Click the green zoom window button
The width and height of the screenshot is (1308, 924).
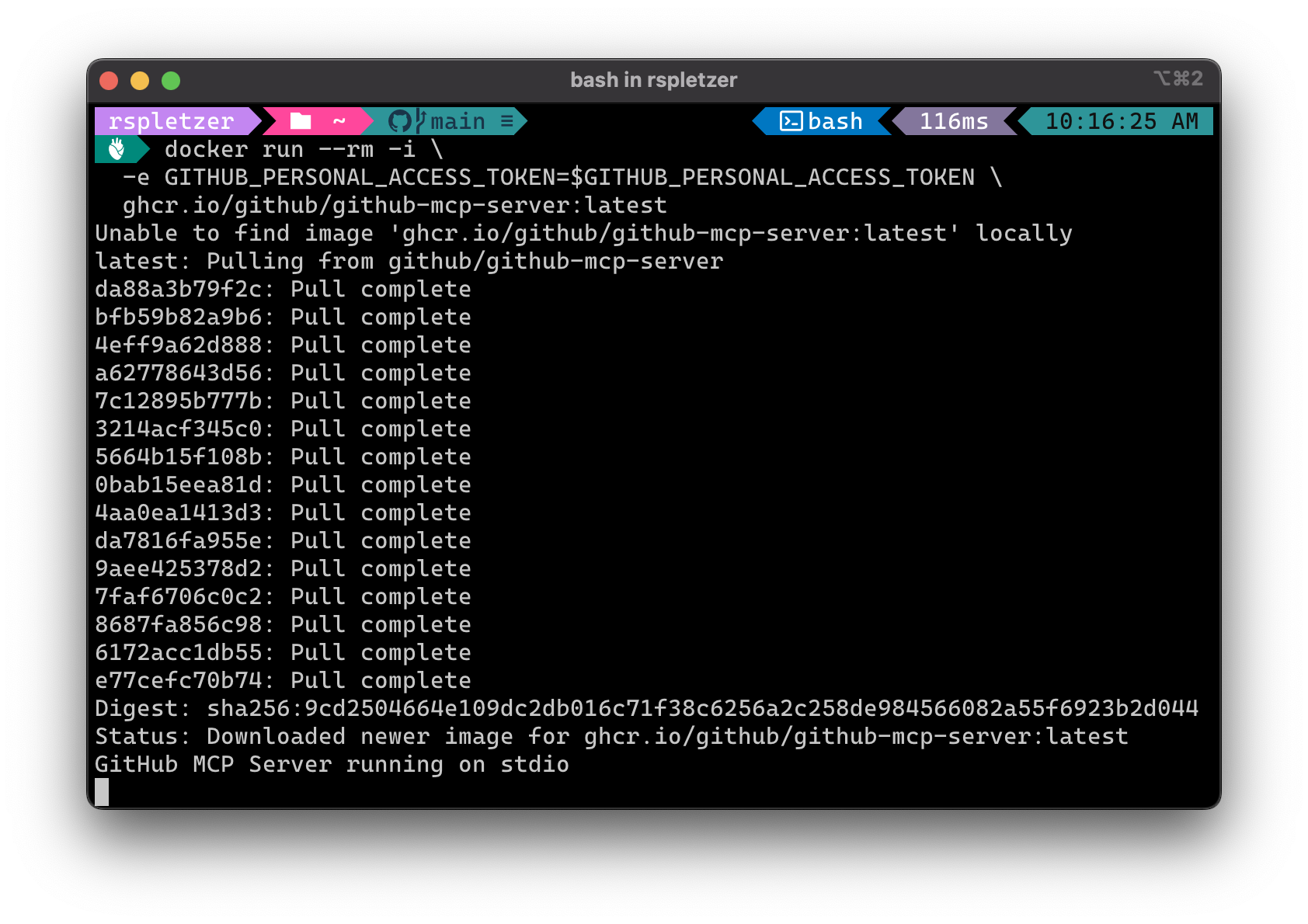click(x=171, y=81)
